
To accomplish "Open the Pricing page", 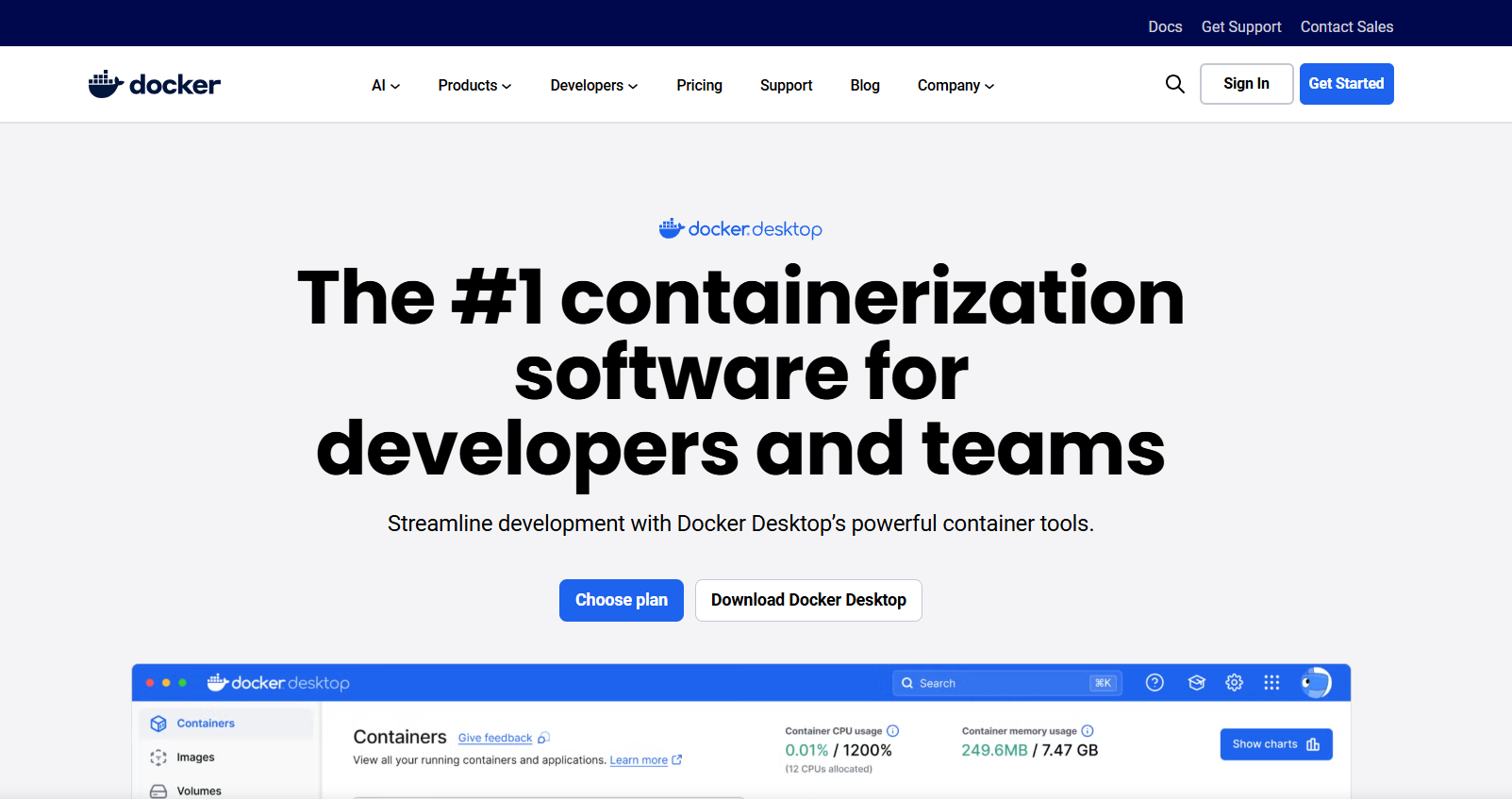I will coord(699,85).
